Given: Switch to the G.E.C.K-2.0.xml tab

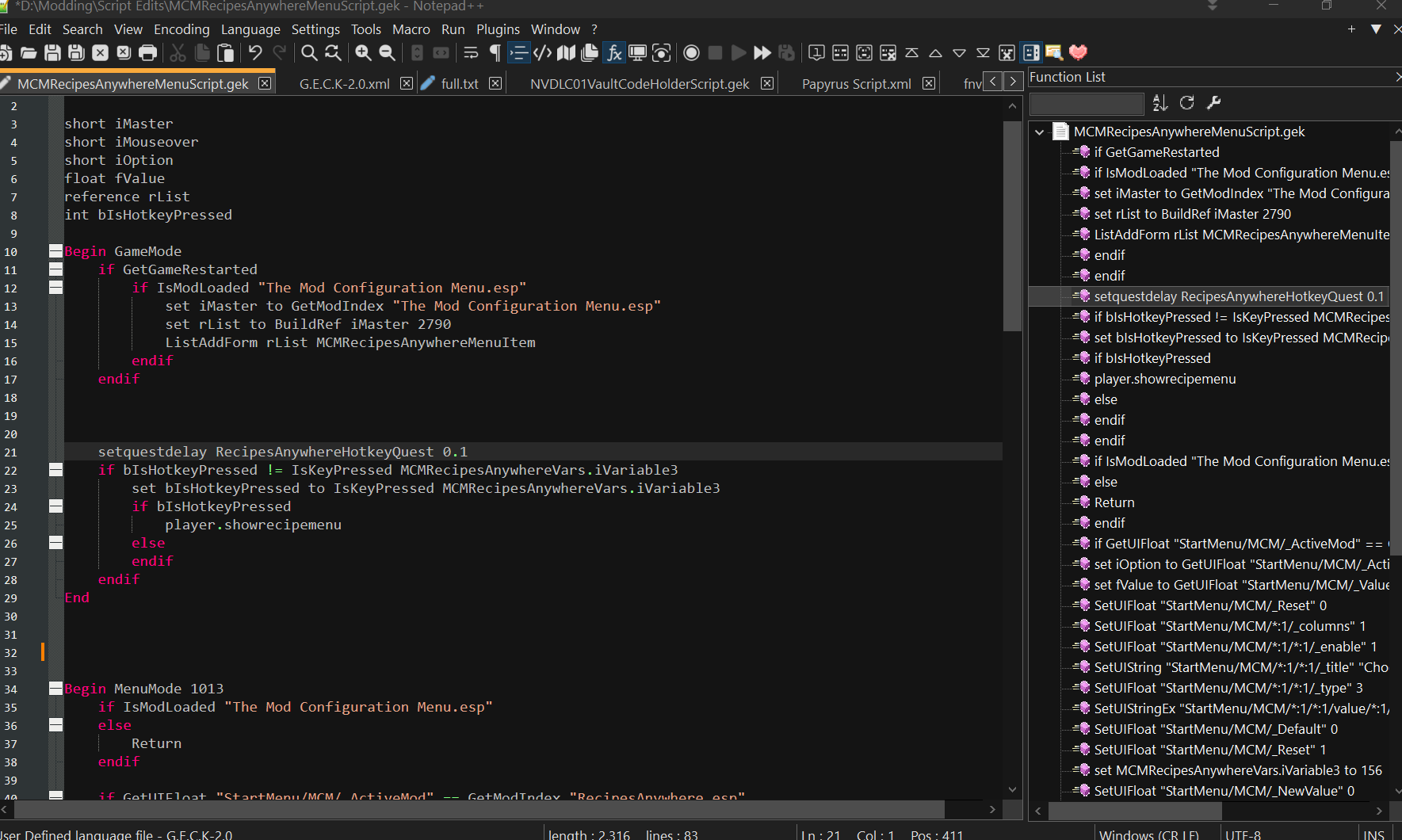Looking at the screenshot, I should [345, 84].
